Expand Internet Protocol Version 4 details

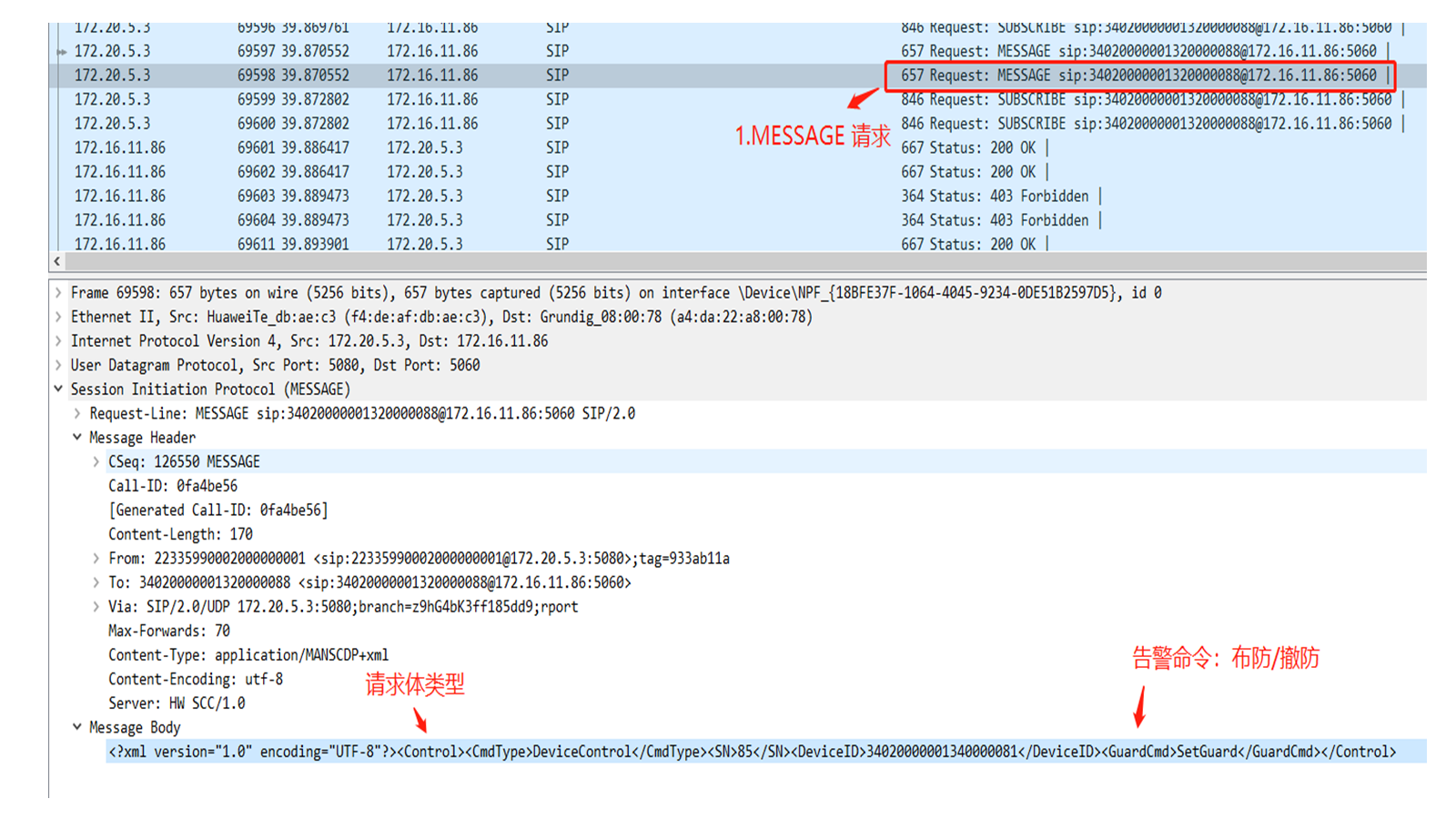point(57,340)
